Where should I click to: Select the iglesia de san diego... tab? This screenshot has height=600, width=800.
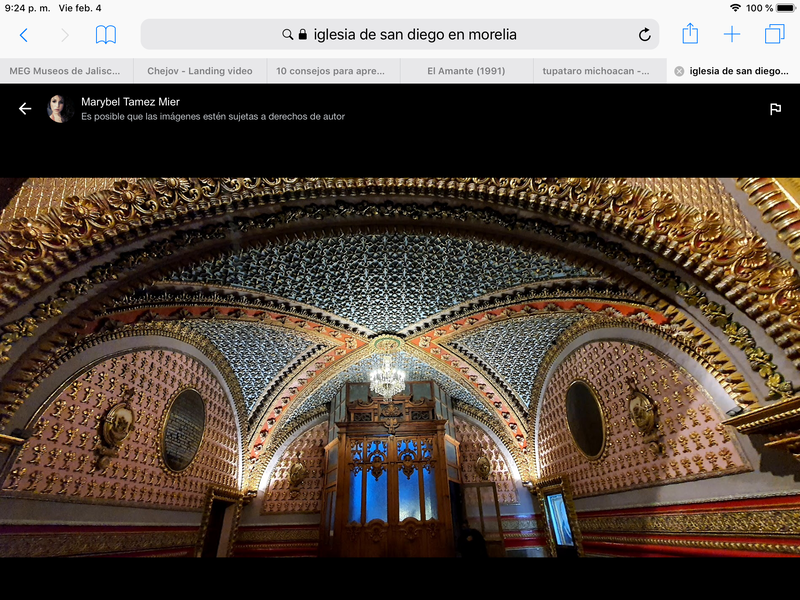(733, 71)
